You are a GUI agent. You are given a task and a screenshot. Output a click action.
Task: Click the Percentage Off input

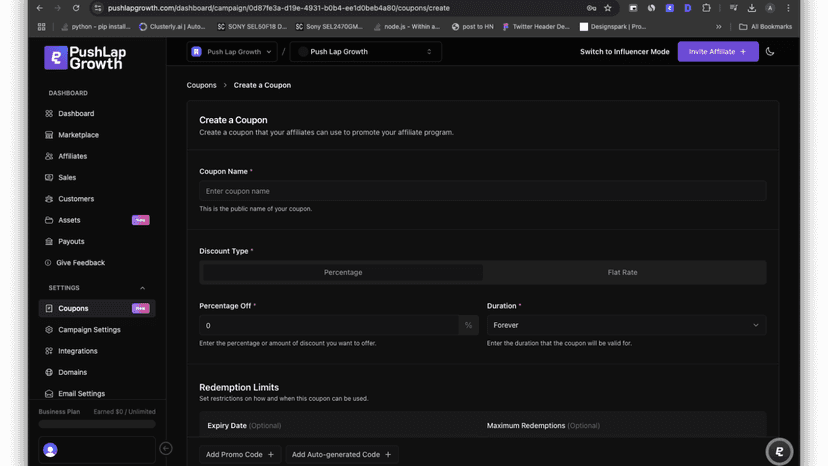point(329,325)
